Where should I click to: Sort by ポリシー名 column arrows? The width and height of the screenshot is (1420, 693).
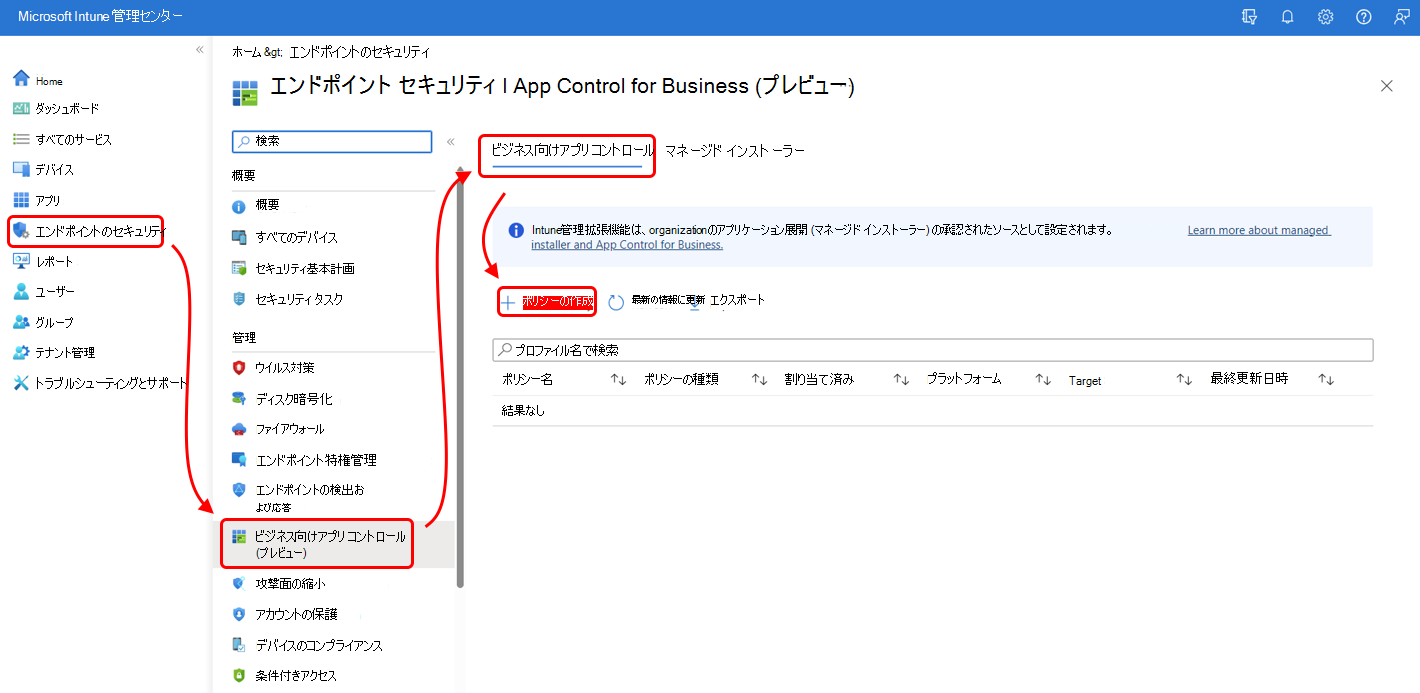point(618,380)
